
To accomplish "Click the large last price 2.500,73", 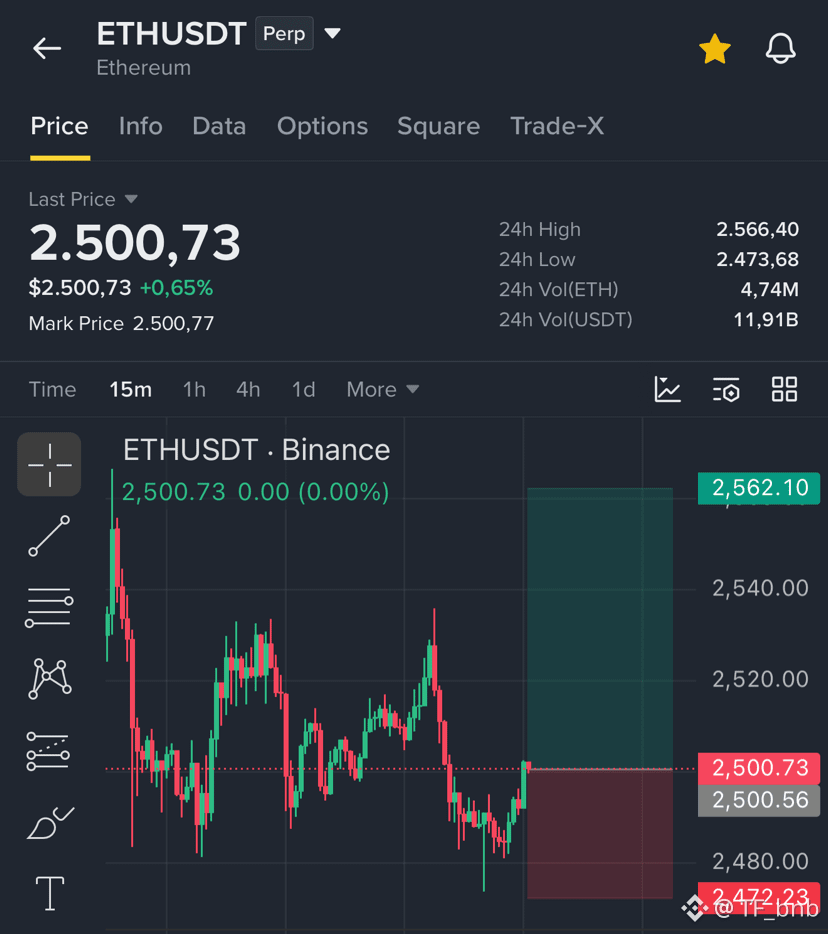I will tap(135, 243).
